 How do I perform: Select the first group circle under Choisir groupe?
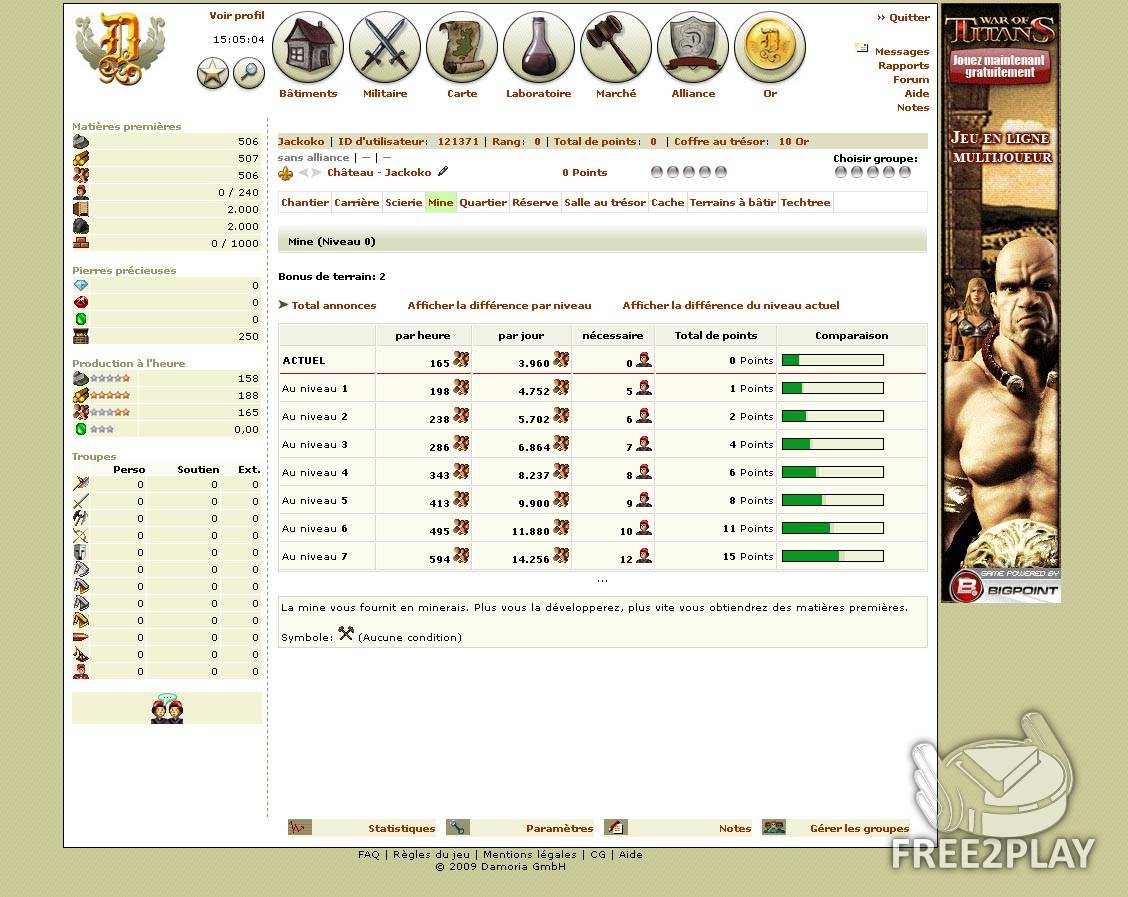click(841, 172)
